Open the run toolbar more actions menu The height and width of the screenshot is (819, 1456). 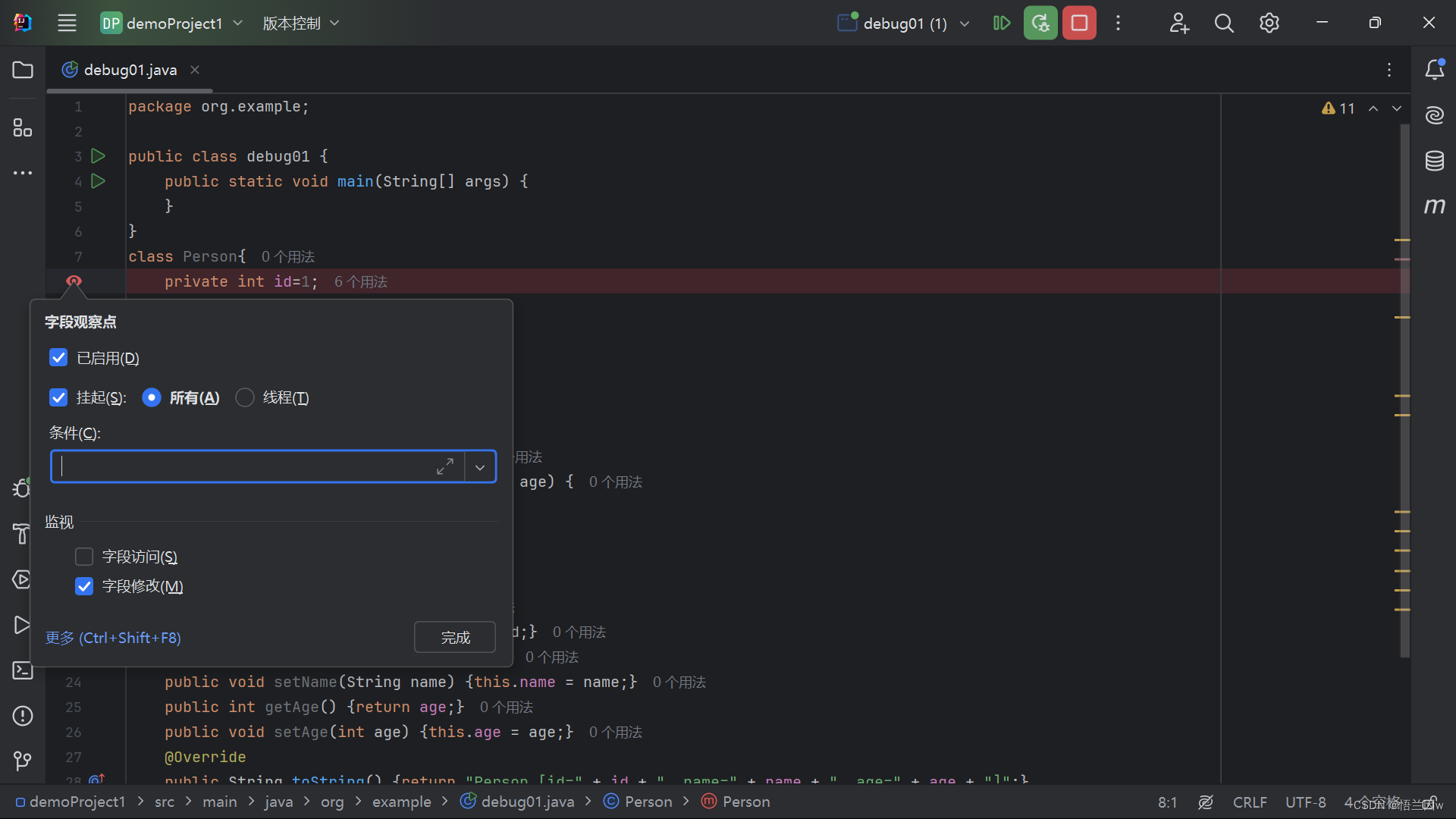tap(1118, 23)
